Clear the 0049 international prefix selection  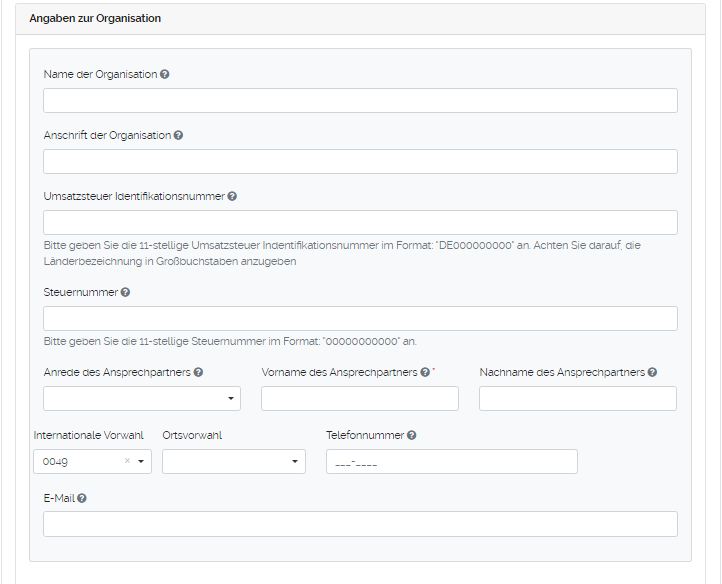click(x=127, y=461)
